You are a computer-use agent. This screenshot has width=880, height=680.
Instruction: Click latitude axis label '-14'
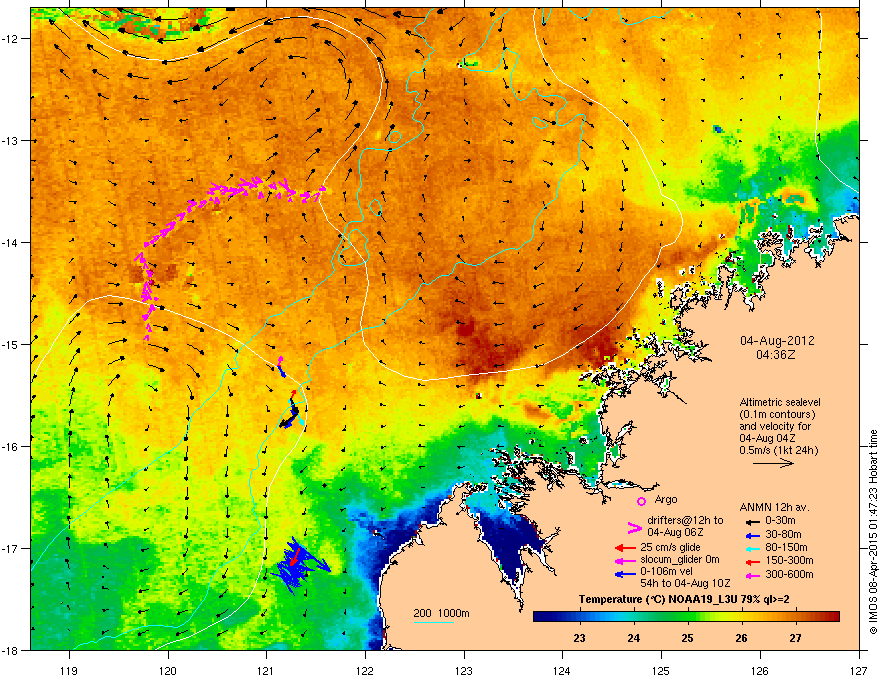(x=11, y=243)
